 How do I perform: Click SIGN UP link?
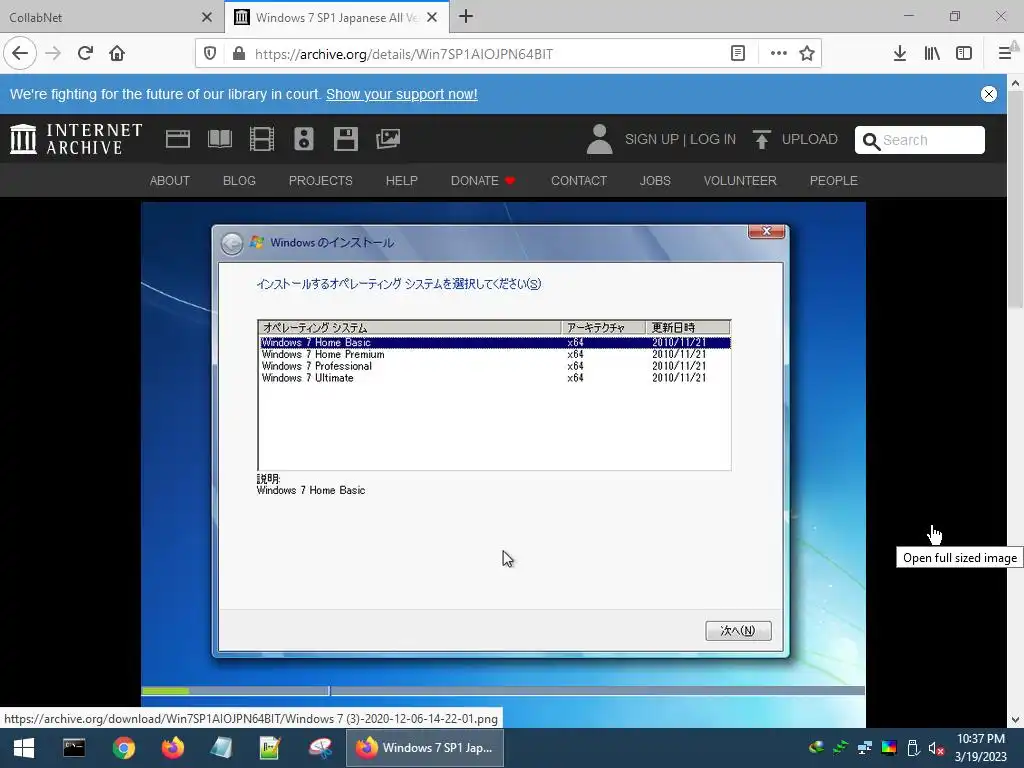(652, 139)
